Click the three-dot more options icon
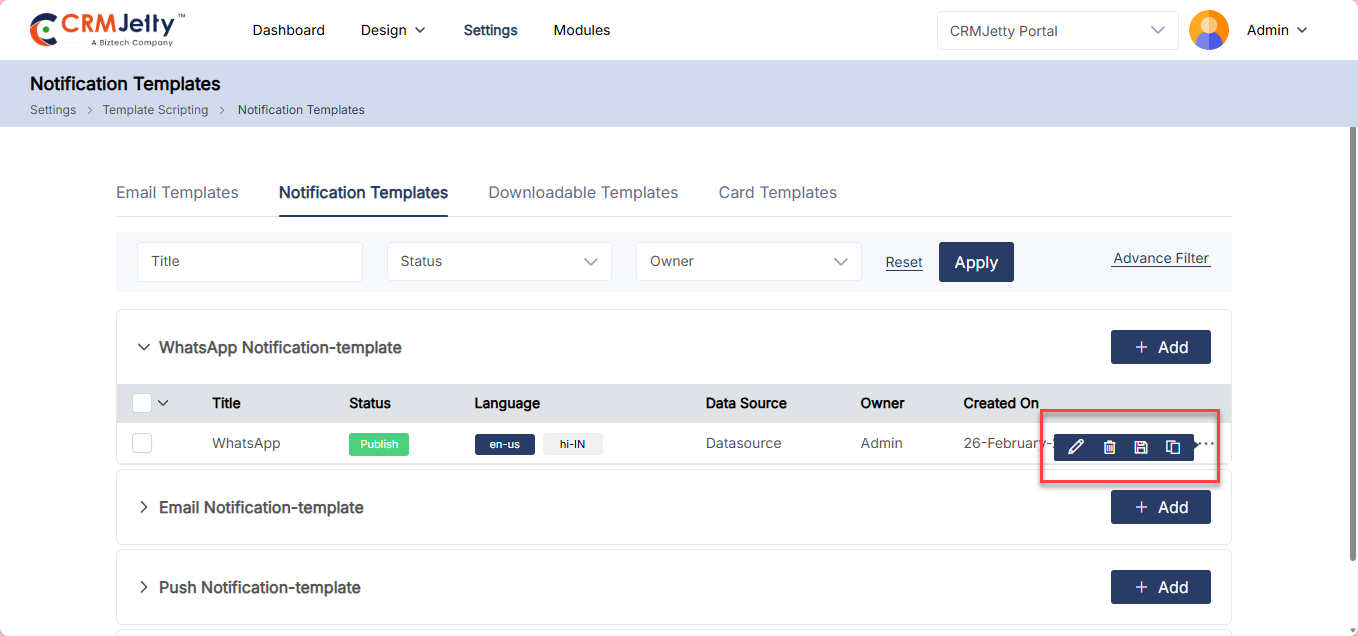The image size is (1358, 636). click(x=1206, y=443)
